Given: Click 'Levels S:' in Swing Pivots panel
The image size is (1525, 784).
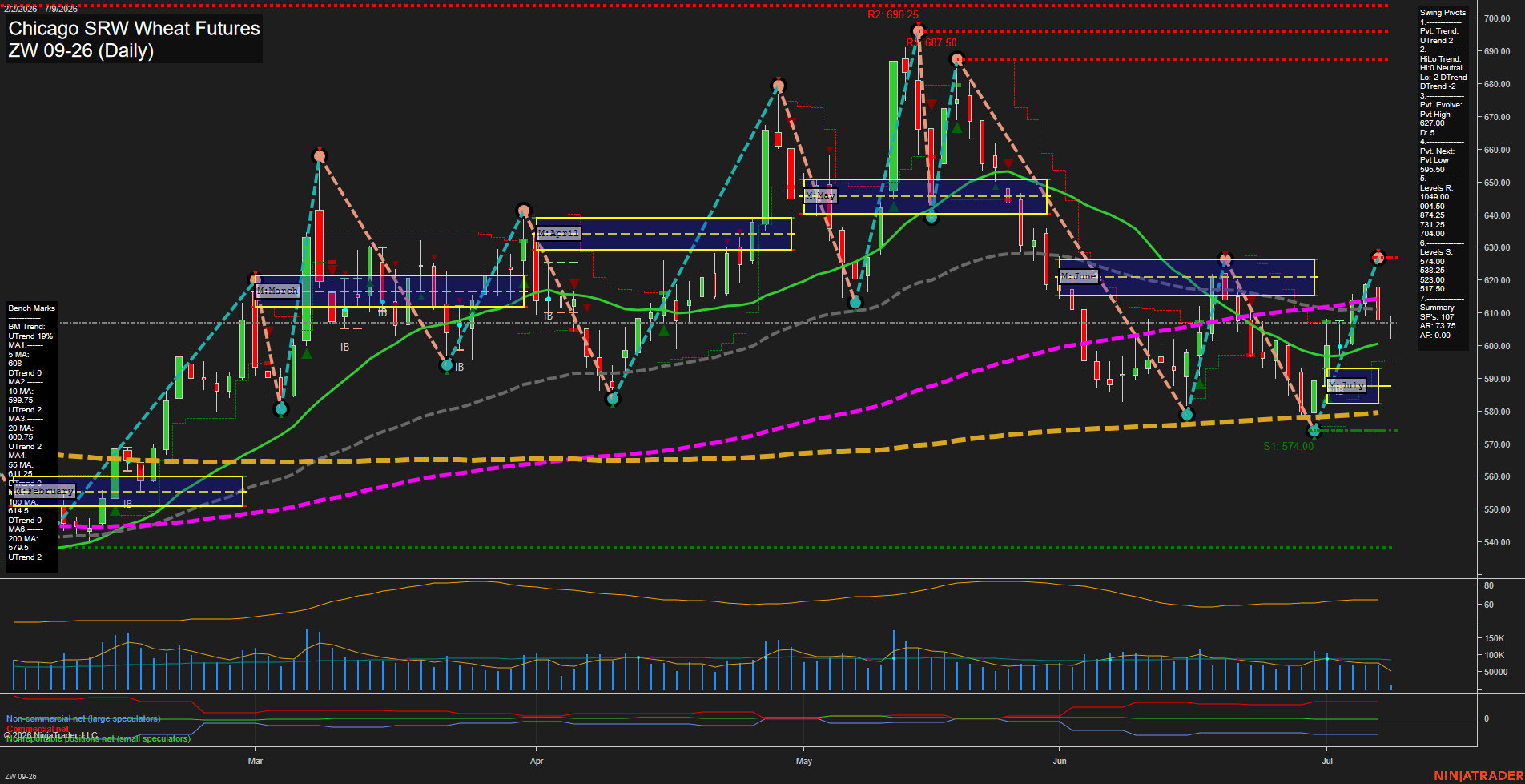Looking at the screenshot, I should [x=1435, y=251].
